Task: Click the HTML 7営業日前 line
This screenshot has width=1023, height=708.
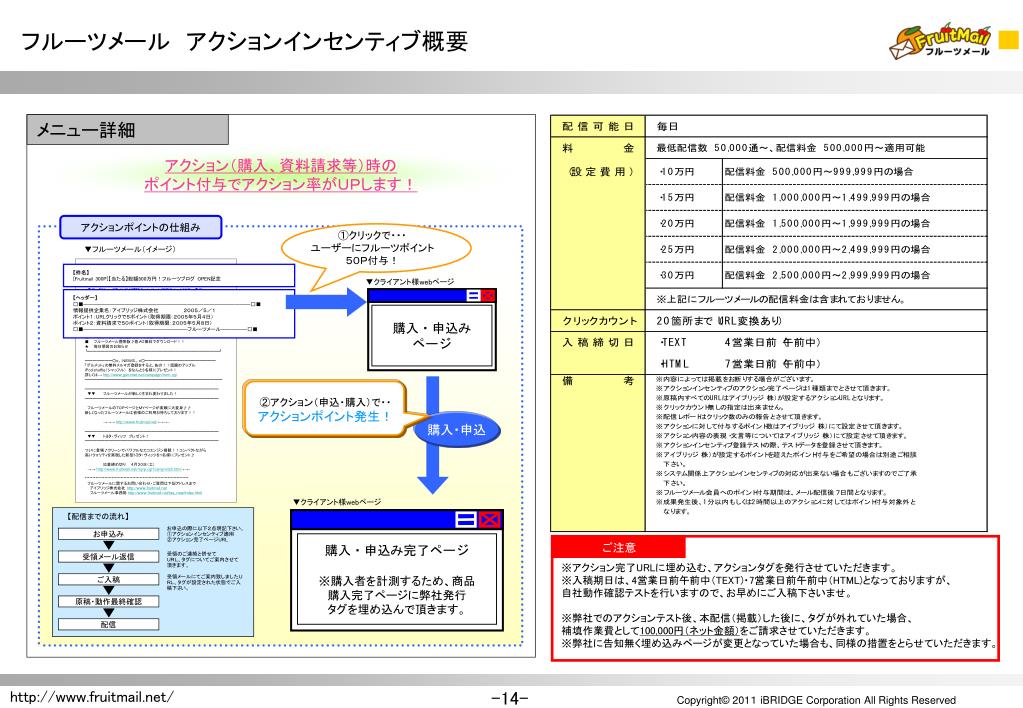Action: pyautogui.click(x=739, y=363)
